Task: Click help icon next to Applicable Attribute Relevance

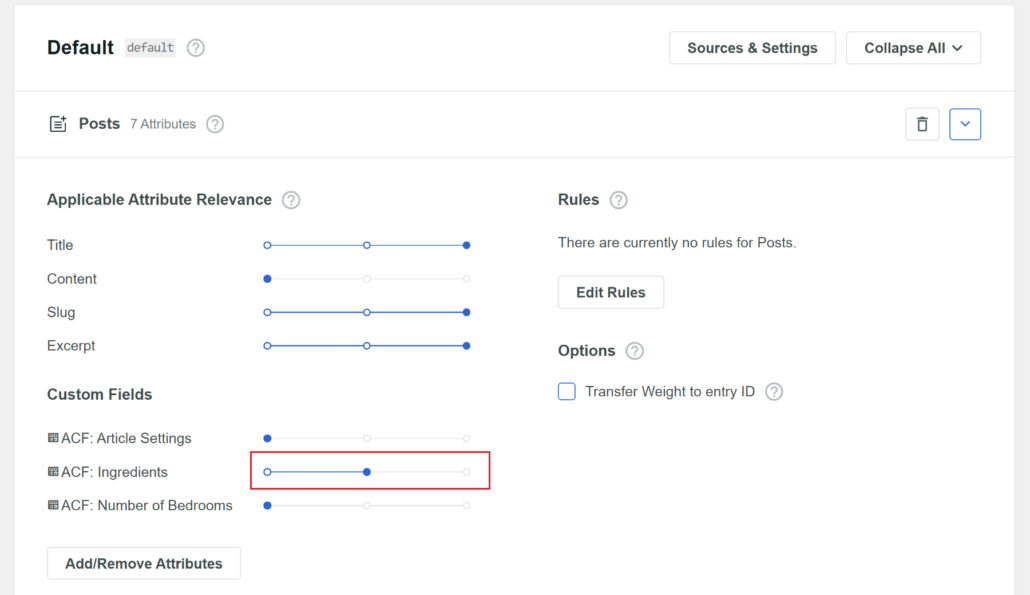Action: coord(291,200)
